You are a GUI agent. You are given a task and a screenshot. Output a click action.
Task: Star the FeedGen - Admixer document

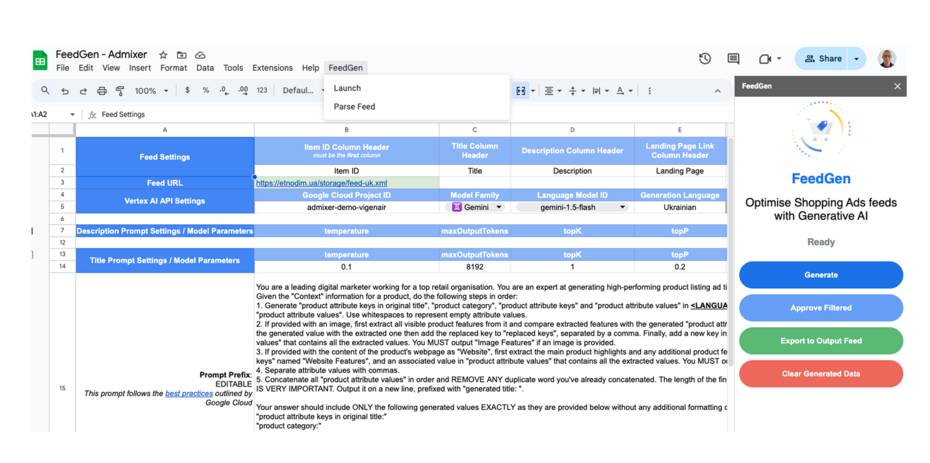[163, 55]
